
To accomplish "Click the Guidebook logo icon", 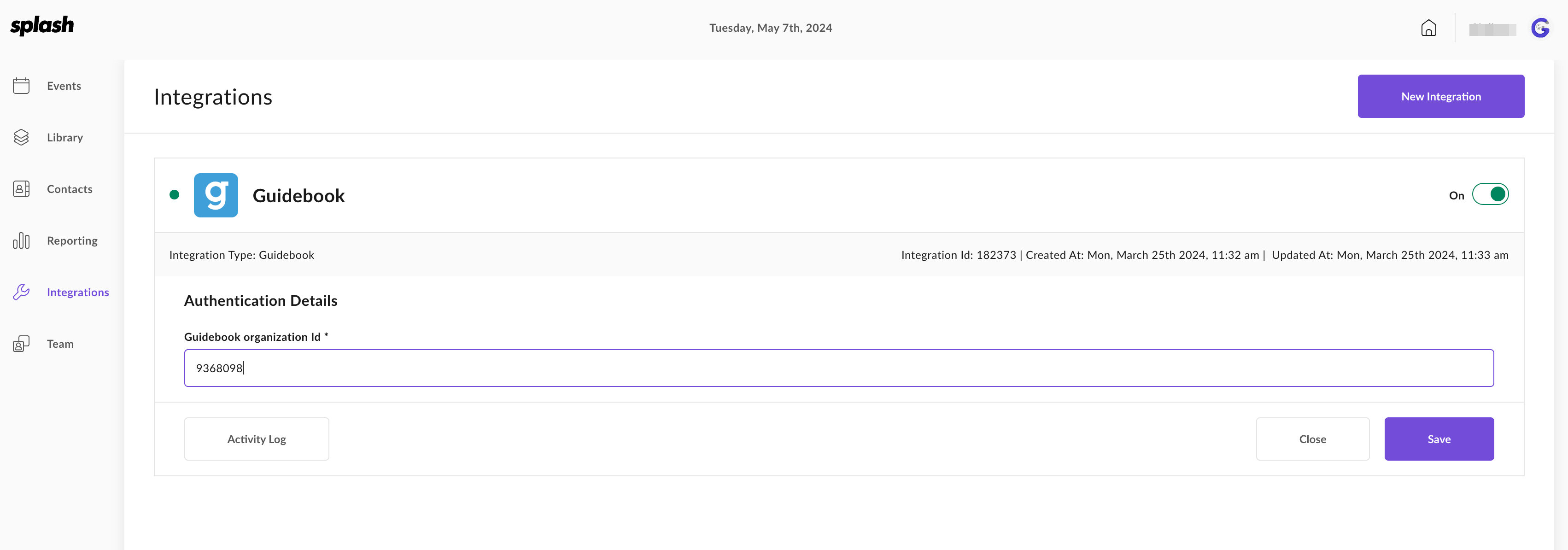I will point(216,195).
